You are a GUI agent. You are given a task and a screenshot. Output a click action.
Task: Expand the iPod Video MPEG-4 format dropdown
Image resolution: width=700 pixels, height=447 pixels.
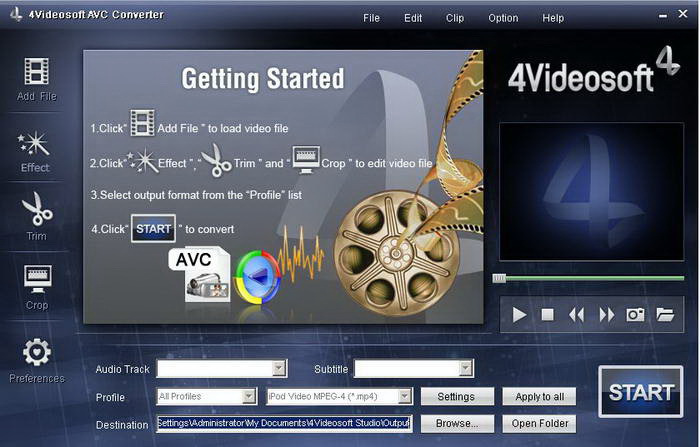tap(404, 396)
